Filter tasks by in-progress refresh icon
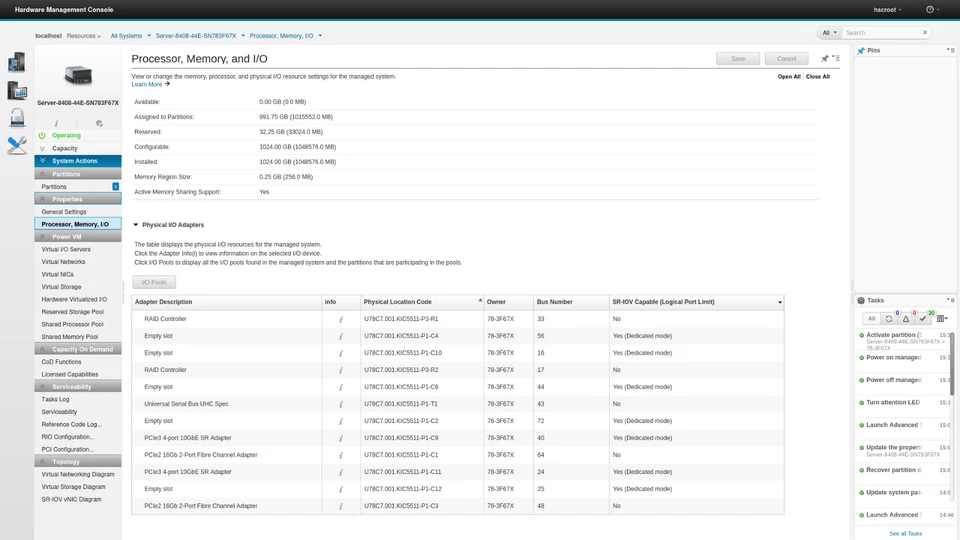The height and width of the screenshot is (540, 960). point(889,318)
